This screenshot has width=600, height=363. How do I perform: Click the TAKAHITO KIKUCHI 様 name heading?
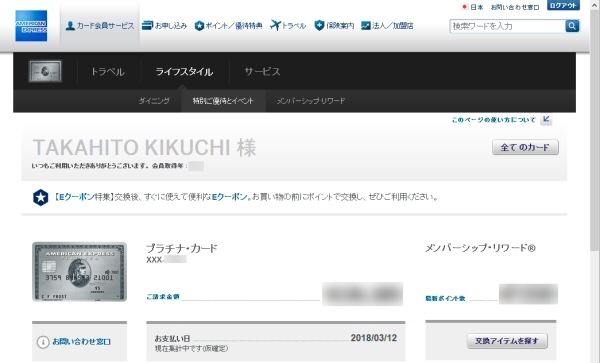tap(144, 148)
